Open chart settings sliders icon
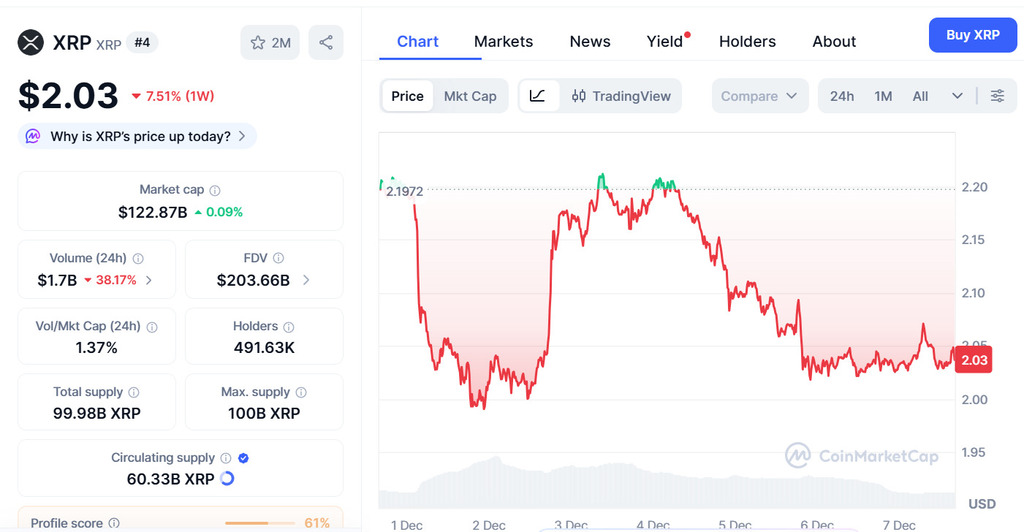 coord(997,96)
